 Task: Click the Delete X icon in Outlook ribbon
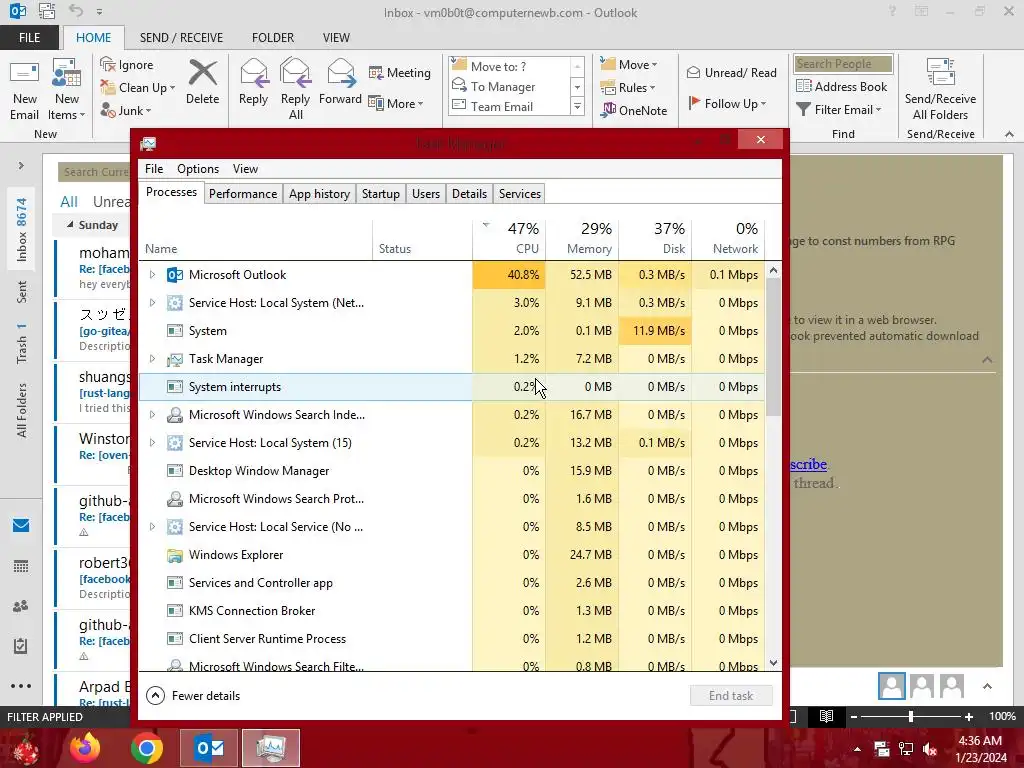click(202, 73)
